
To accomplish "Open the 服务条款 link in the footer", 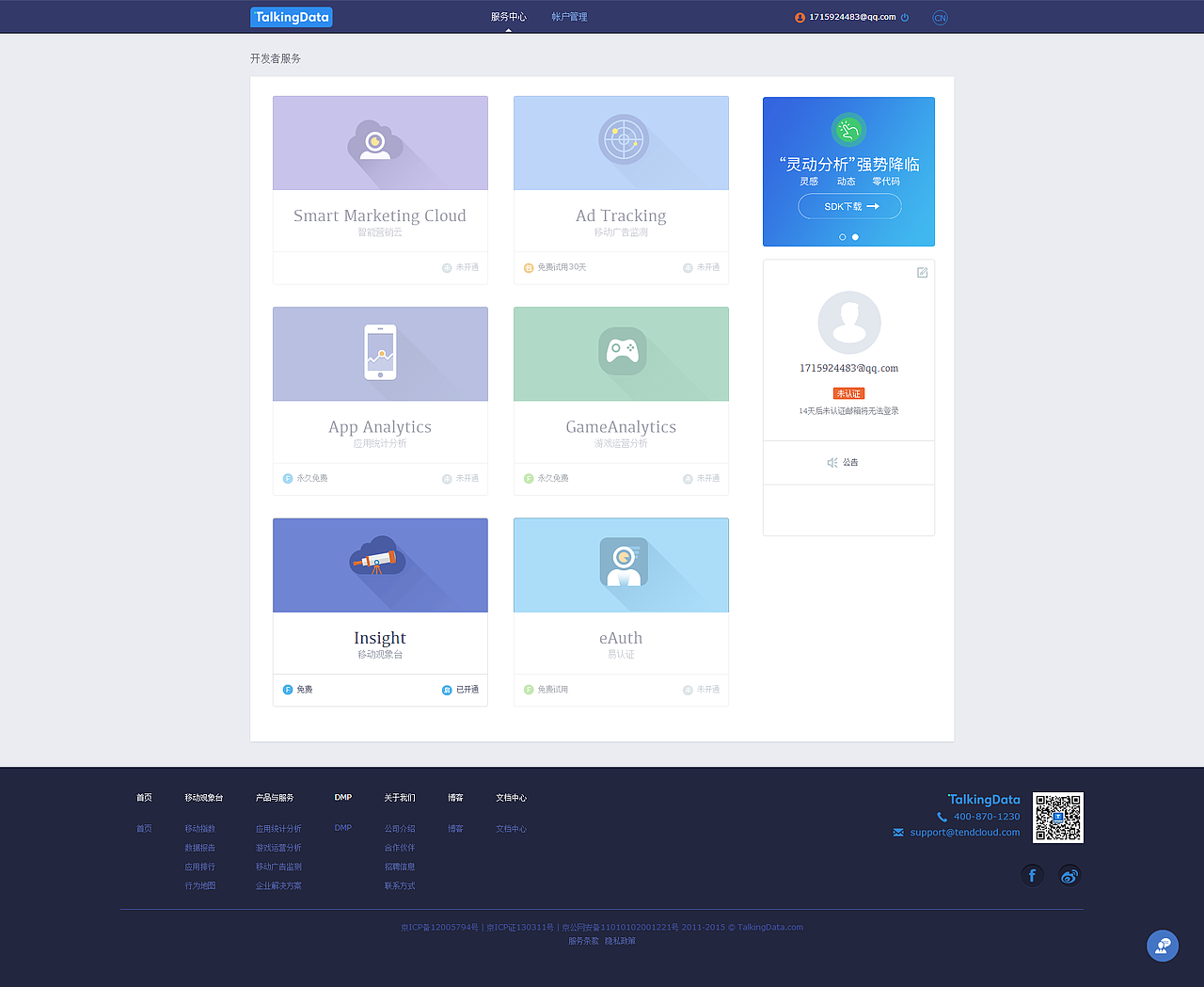I will (x=583, y=941).
